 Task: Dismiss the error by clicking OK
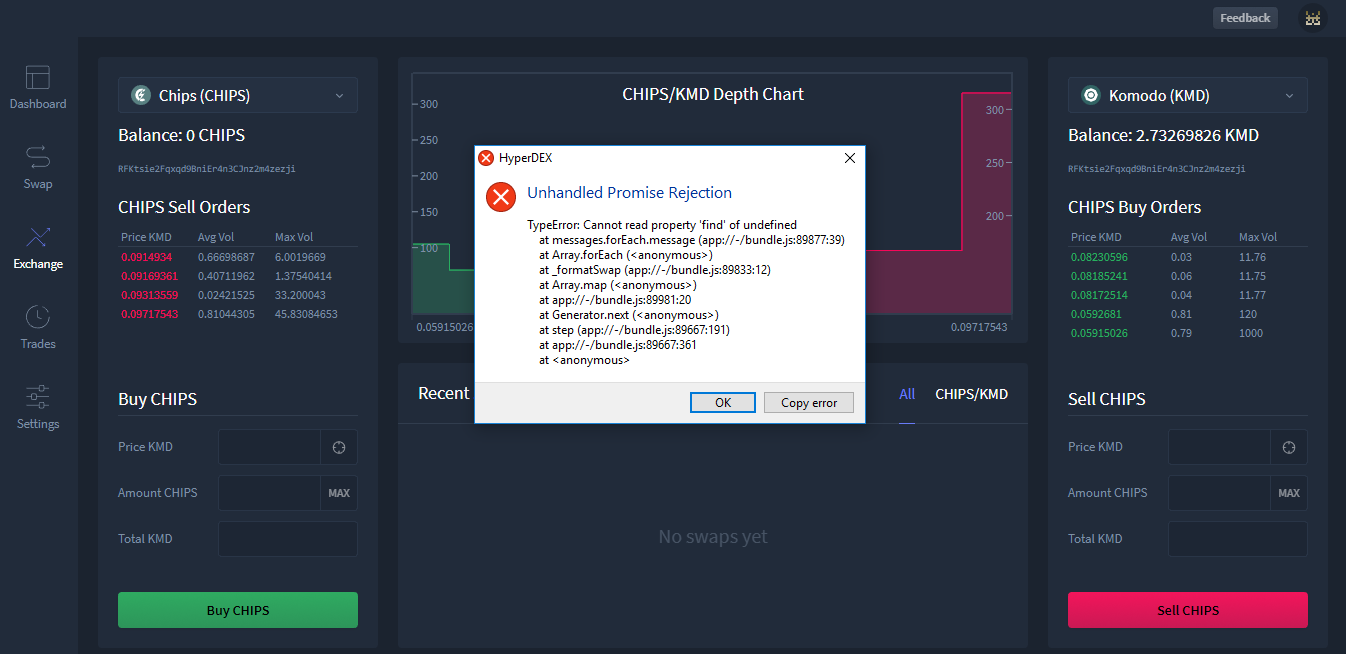pyautogui.click(x=722, y=402)
